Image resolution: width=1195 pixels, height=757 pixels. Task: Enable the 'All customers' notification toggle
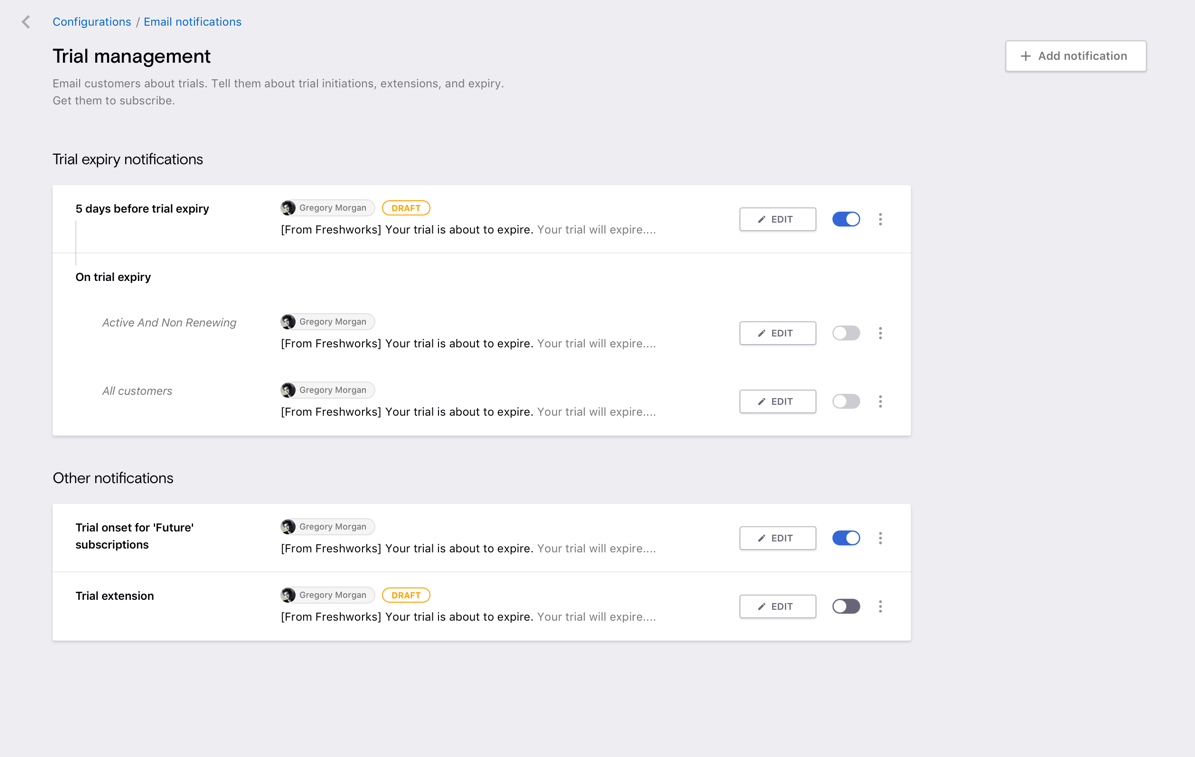pyautogui.click(x=845, y=401)
